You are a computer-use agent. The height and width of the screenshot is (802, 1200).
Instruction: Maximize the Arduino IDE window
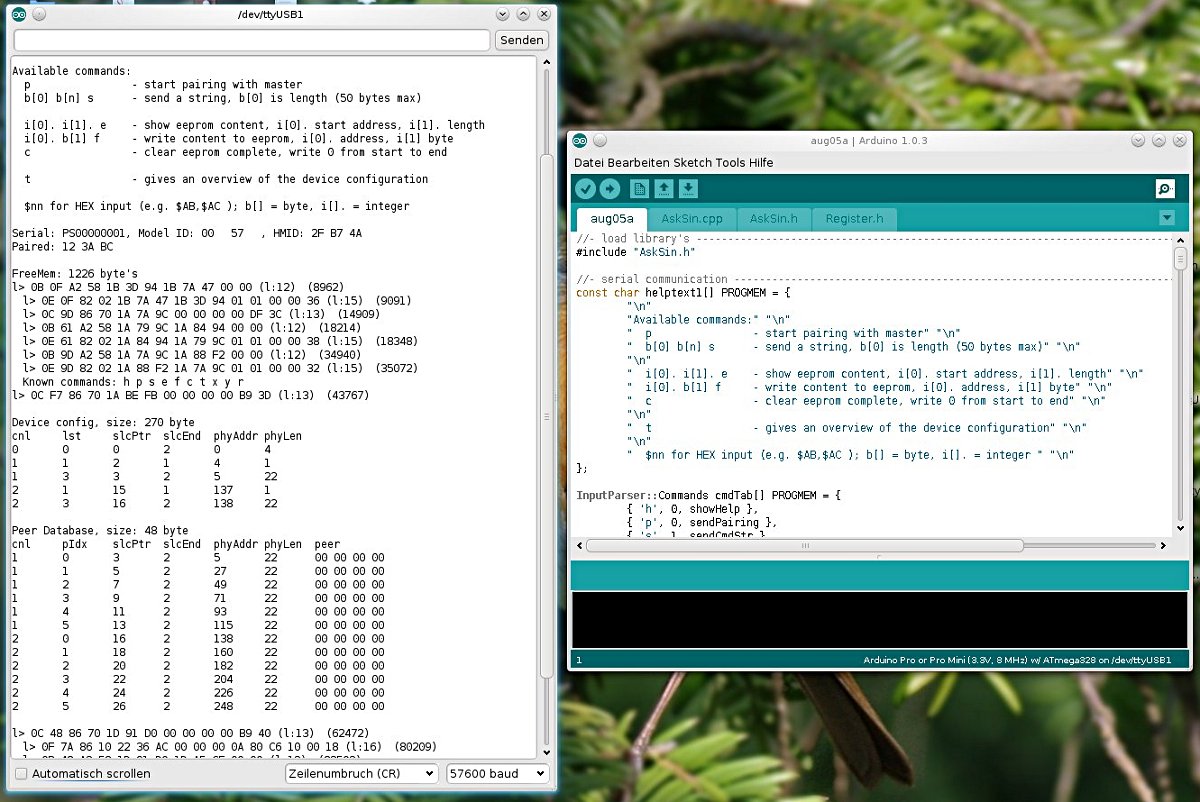tap(1161, 140)
